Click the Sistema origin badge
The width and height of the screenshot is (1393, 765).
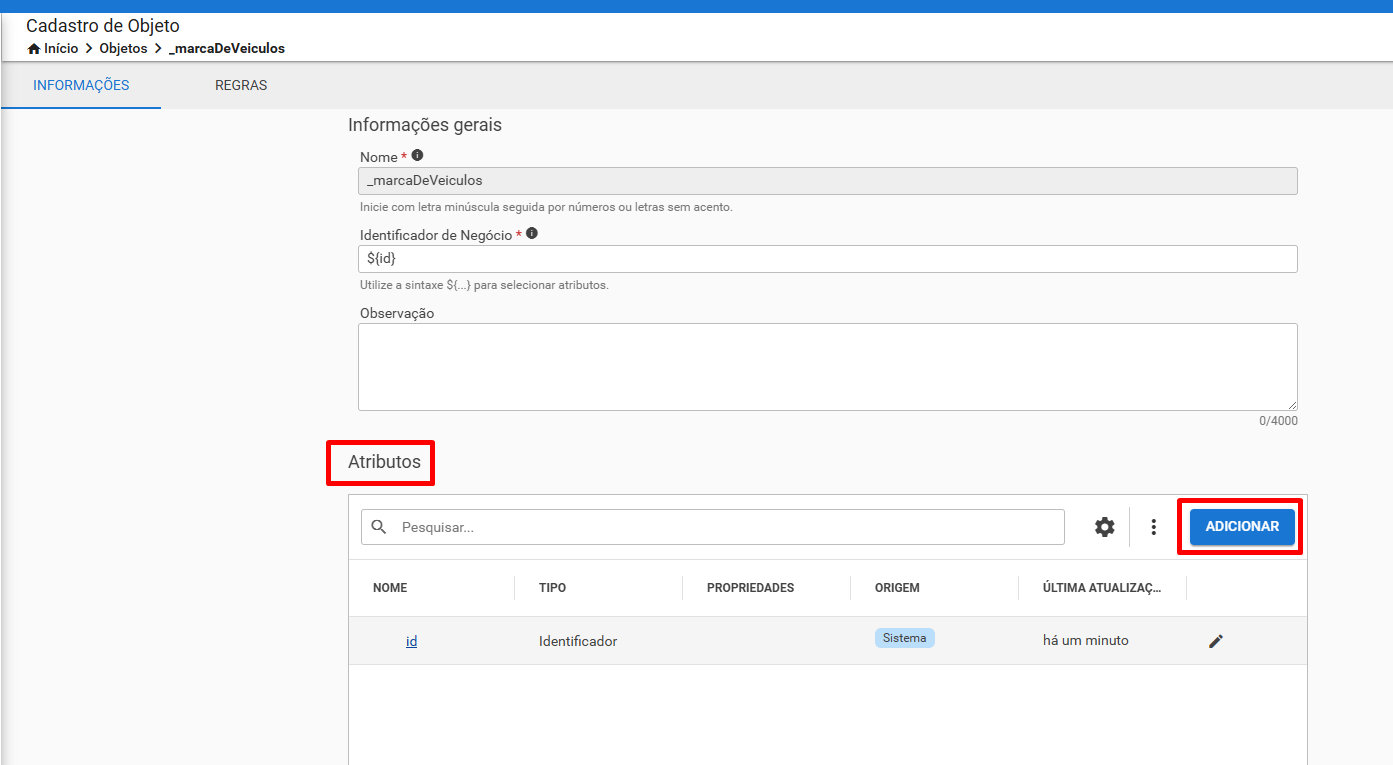click(905, 638)
